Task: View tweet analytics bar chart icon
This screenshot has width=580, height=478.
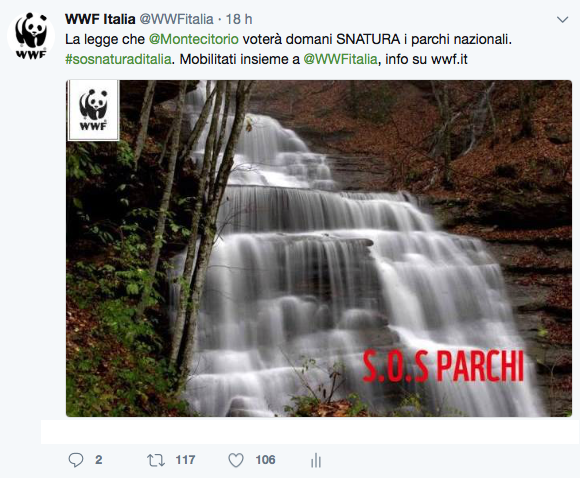Action: pyautogui.click(x=316, y=461)
